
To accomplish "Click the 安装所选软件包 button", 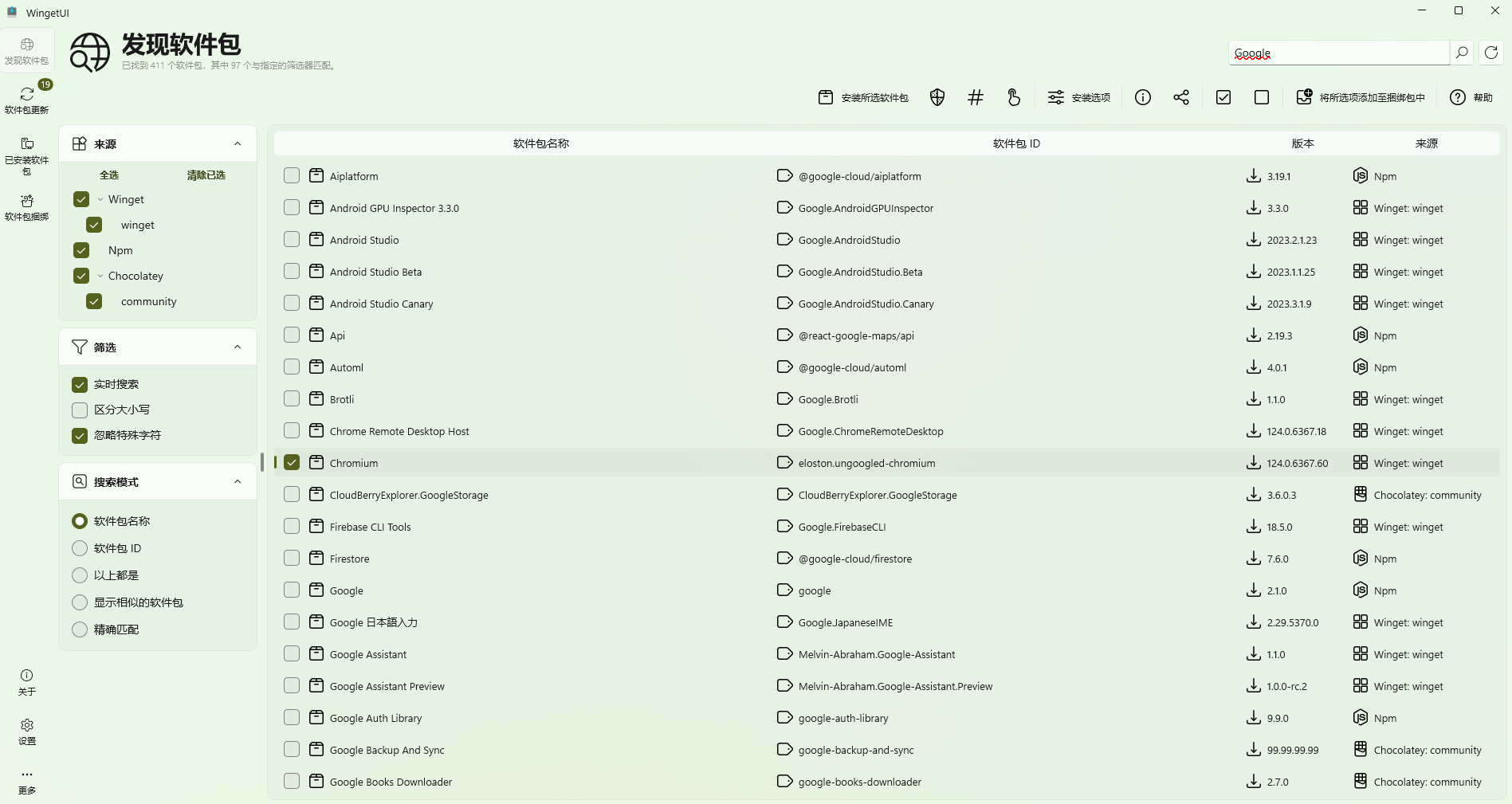I will coord(863,97).
